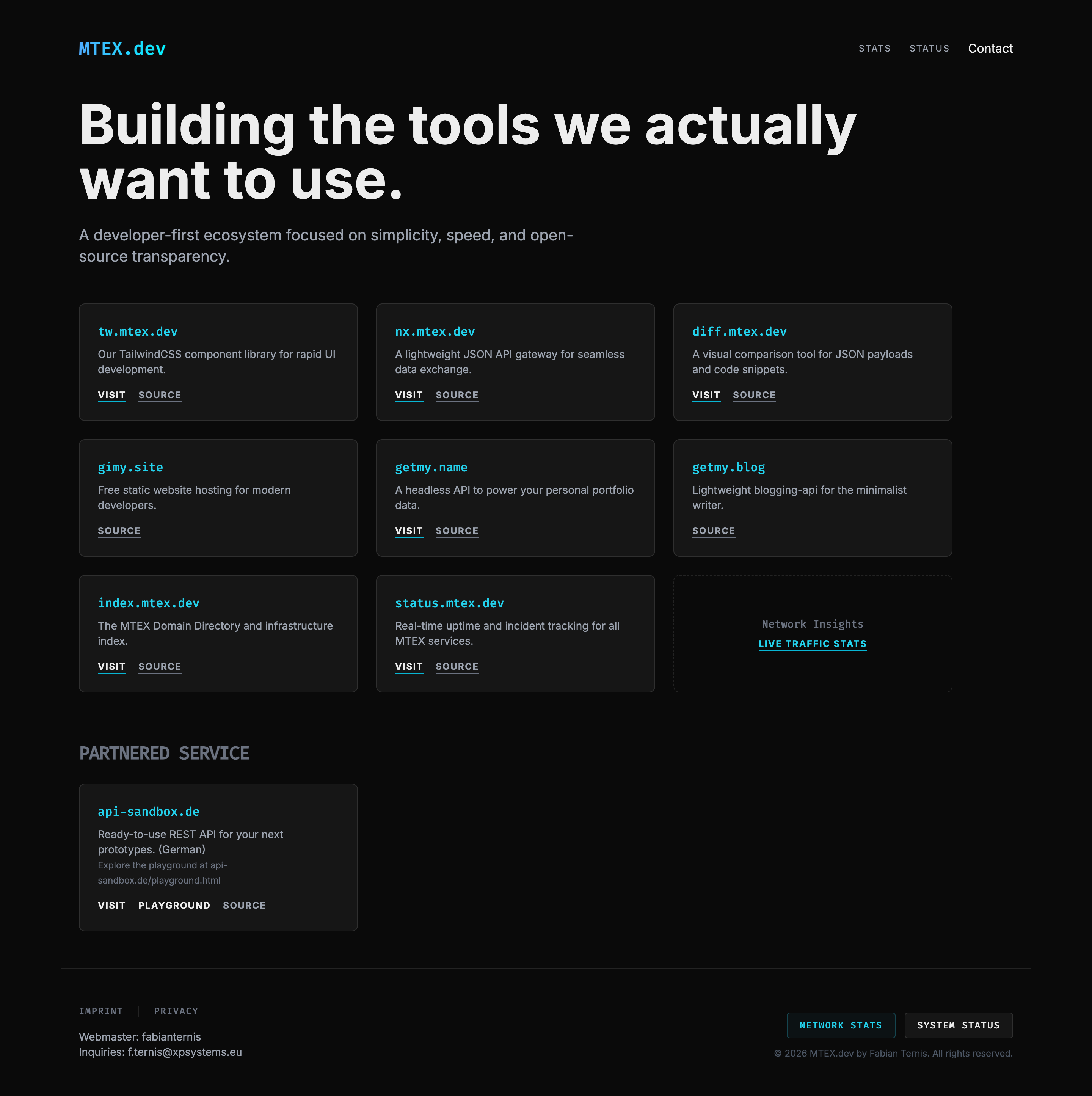Open the IMPRINT page in footer

(101, 1010)
